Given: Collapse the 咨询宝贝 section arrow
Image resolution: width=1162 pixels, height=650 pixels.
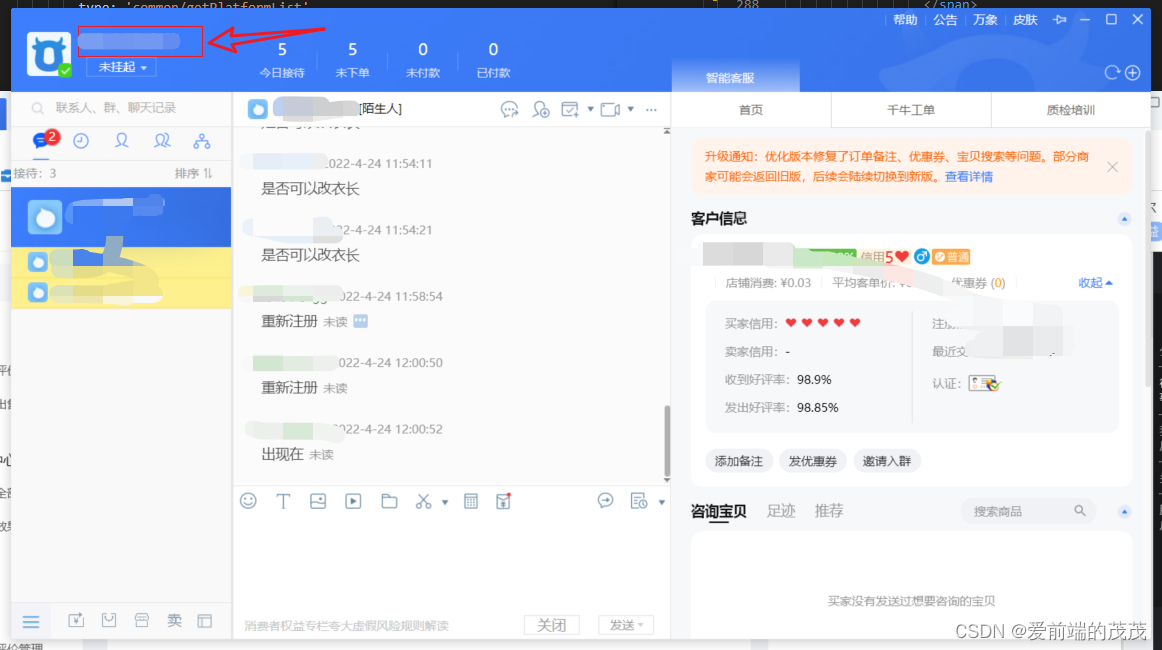Looking at the screenshot, I should click(1124, 511).
